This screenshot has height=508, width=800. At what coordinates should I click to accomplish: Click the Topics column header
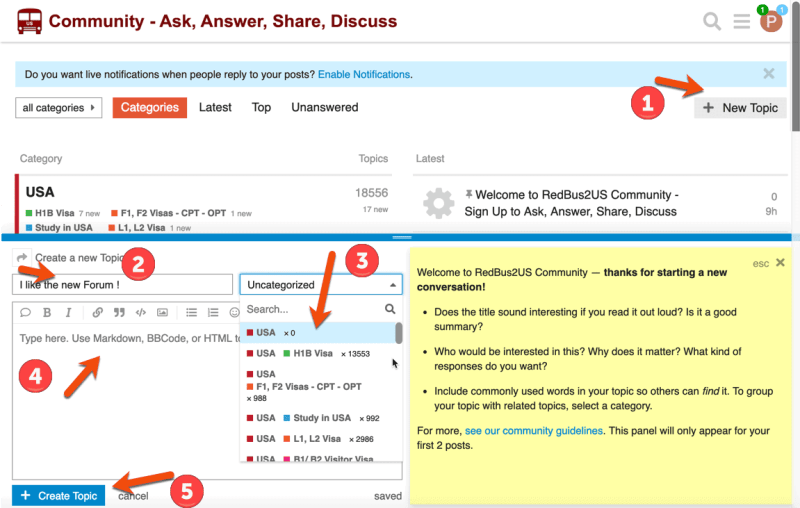tap(373, 159)
